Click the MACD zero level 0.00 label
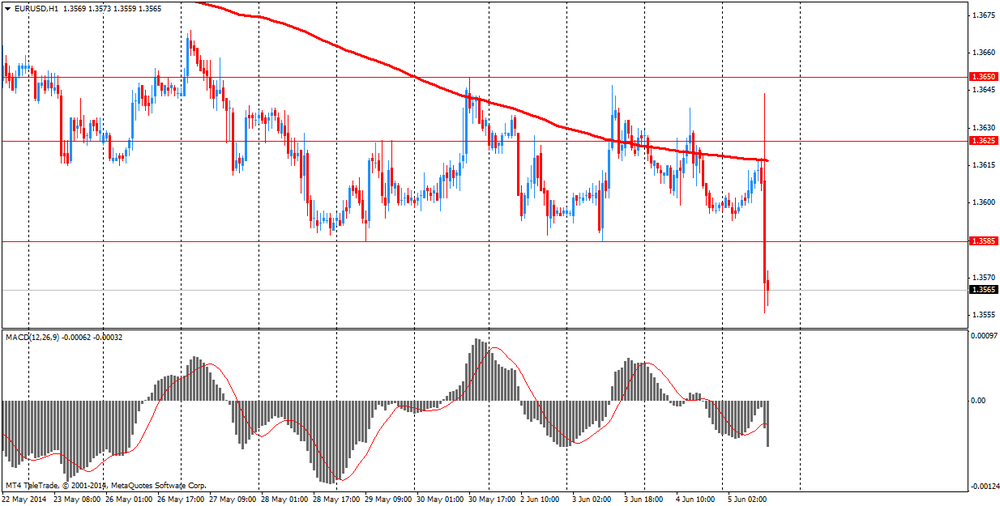The image size is (1000, 506). [977, 401]
